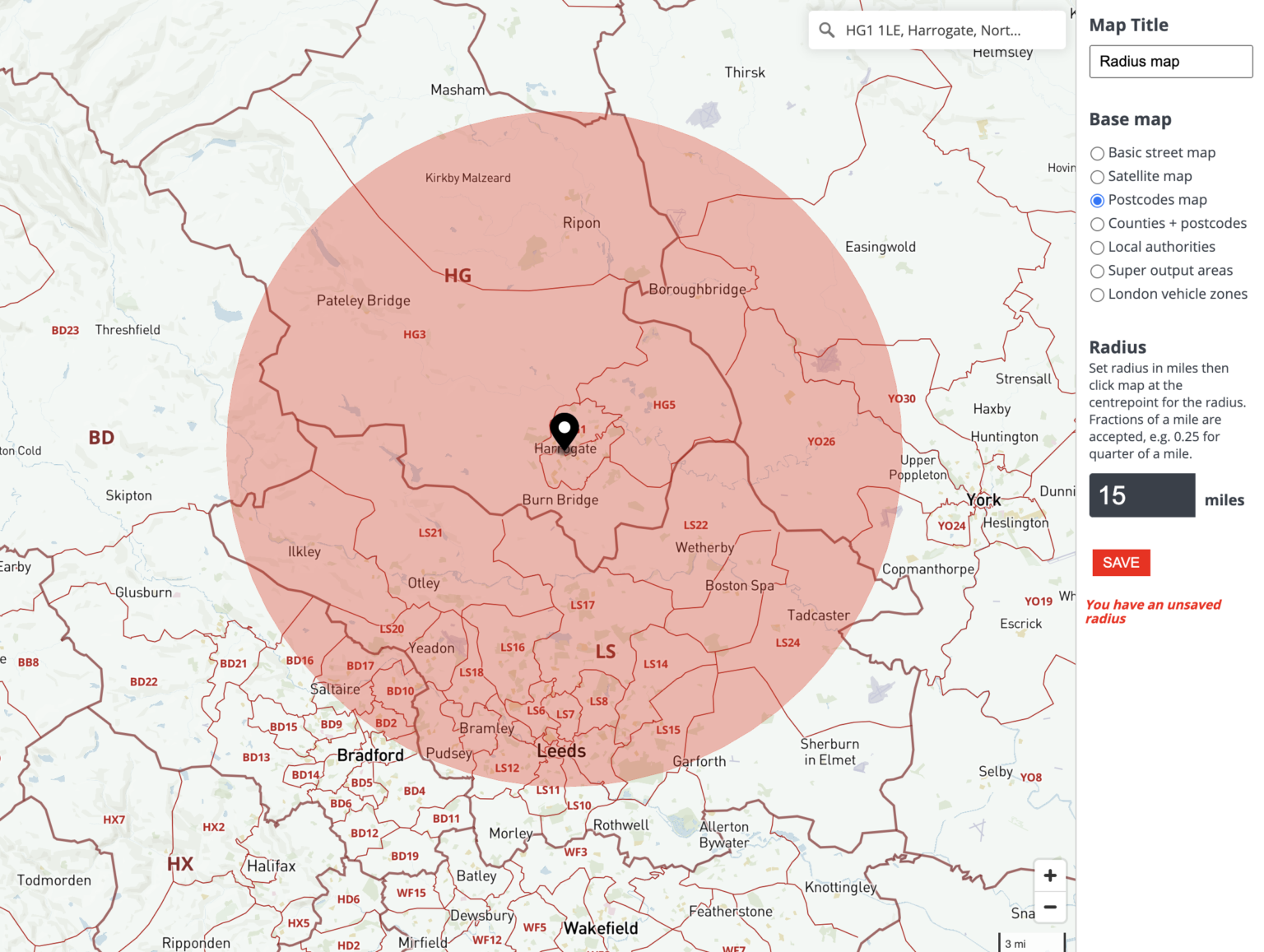Screen dimensions: 1264x952
Task: Choose Super output areas option
Action: coord(1098,271)
